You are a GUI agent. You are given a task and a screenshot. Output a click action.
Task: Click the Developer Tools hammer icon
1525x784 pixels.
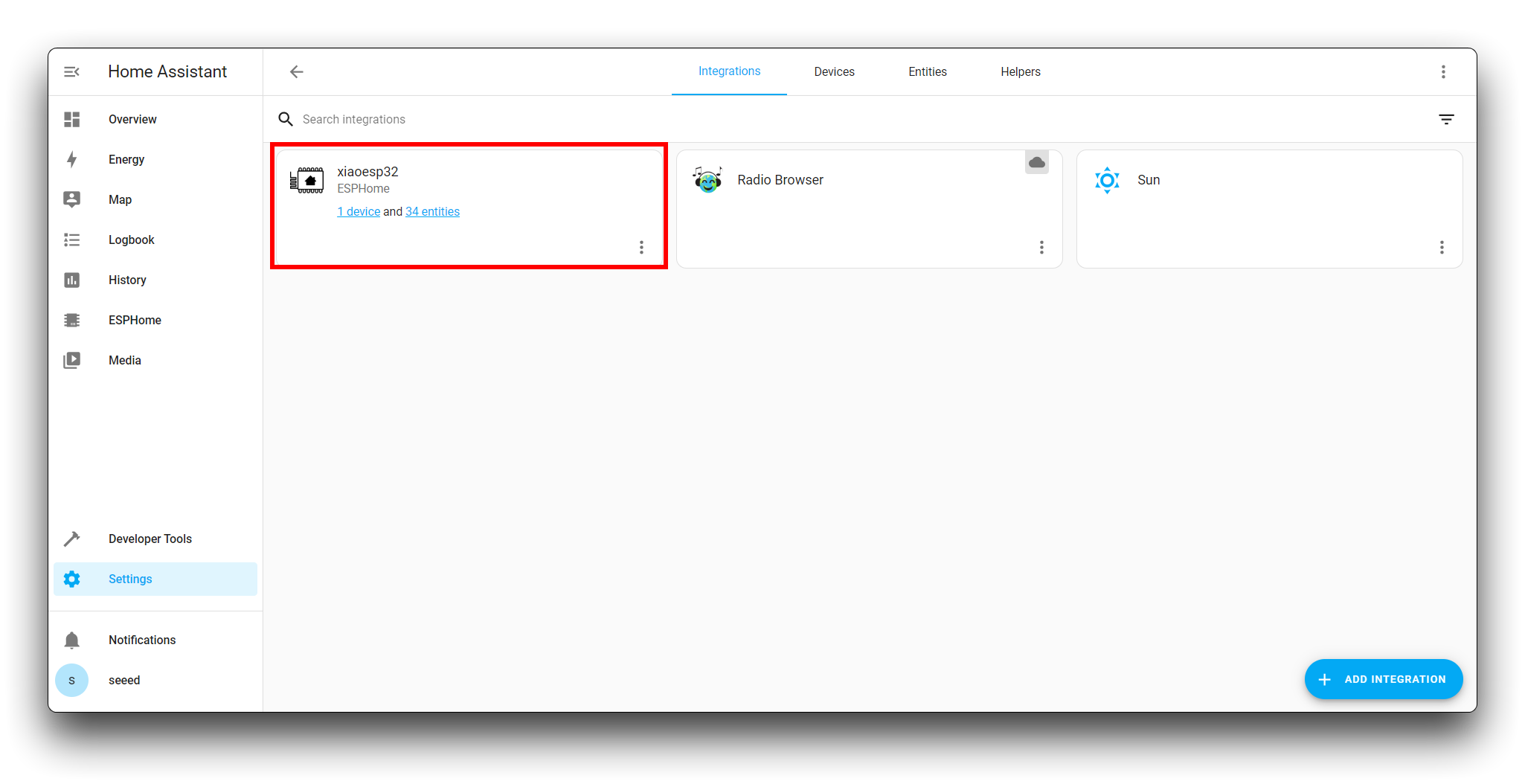(x=71, y=539)
